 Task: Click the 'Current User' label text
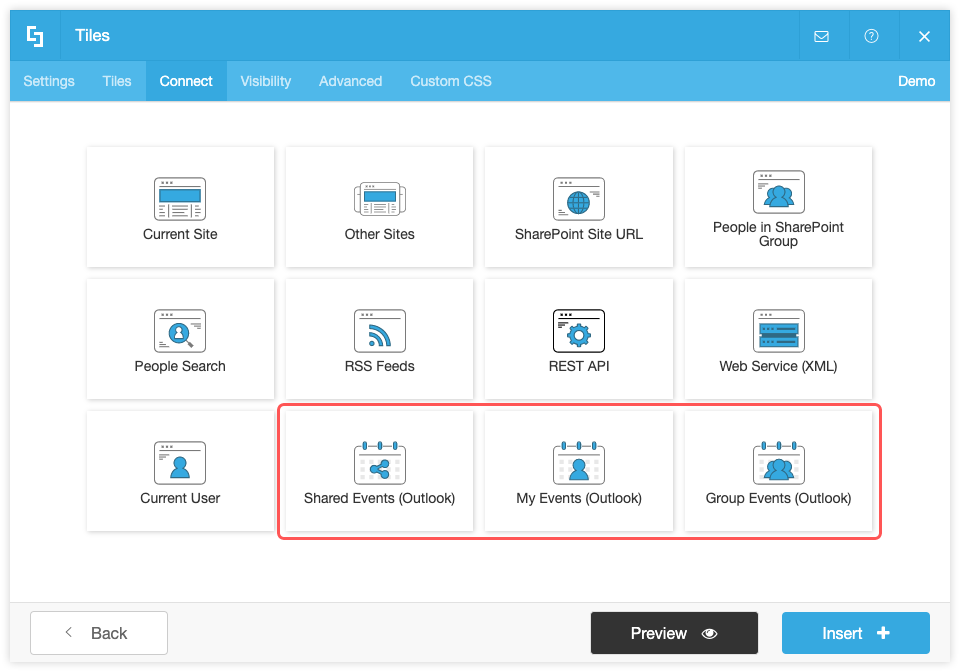coord(180,498)
